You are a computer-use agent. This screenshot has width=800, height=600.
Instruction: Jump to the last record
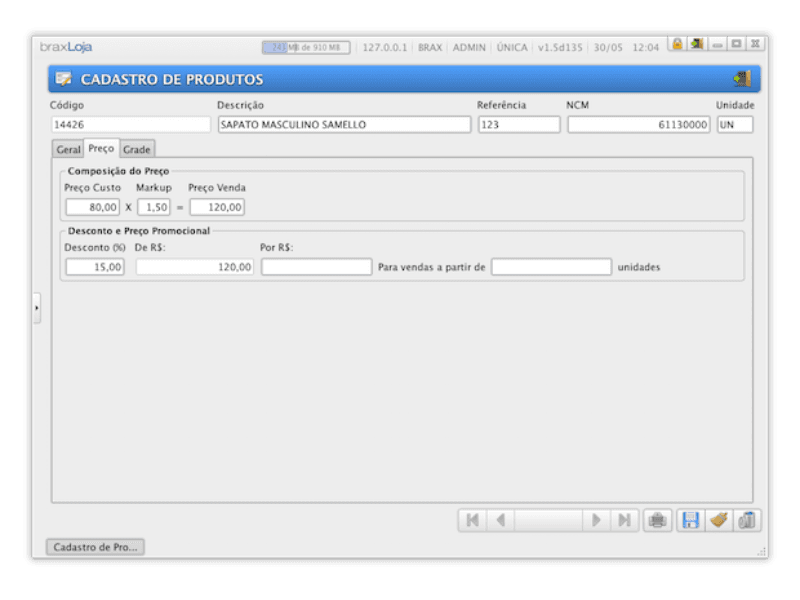click(x=624, y=520)
